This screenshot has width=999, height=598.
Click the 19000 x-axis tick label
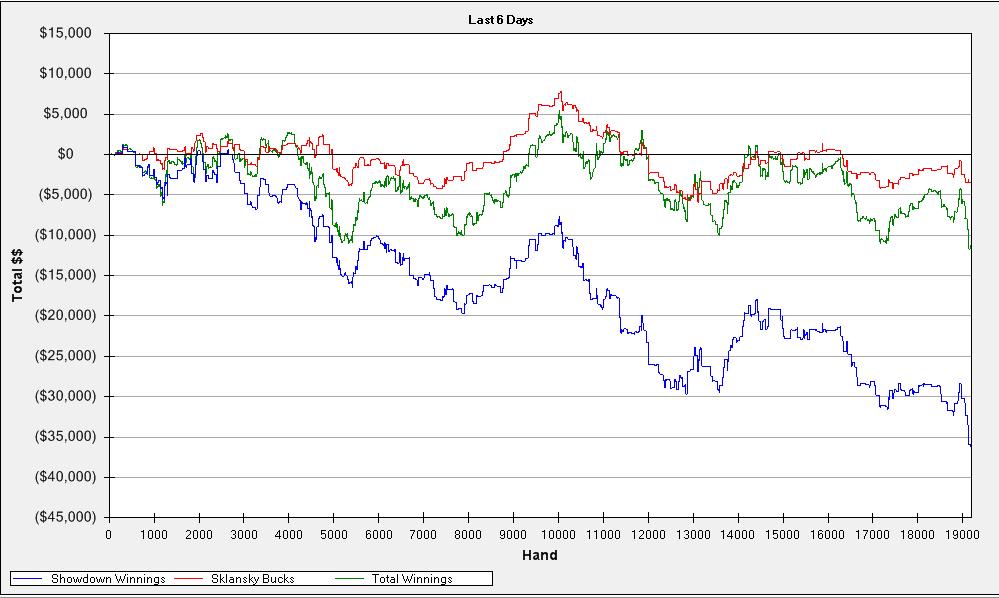962,534
